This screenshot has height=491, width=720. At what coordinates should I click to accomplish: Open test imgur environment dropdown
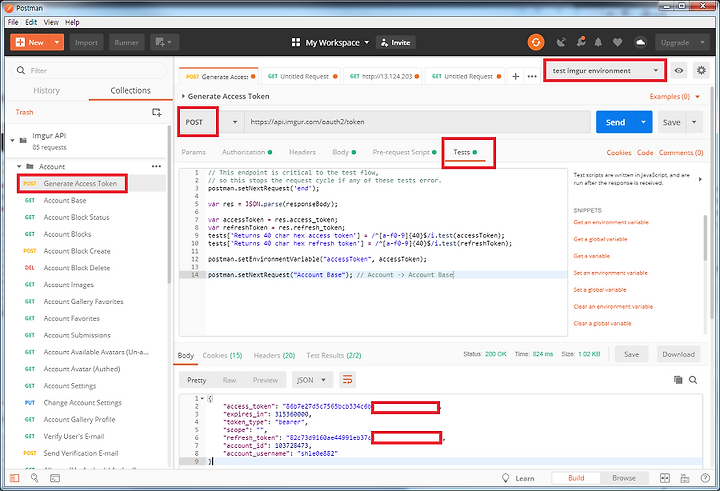[x=605, y=71]
